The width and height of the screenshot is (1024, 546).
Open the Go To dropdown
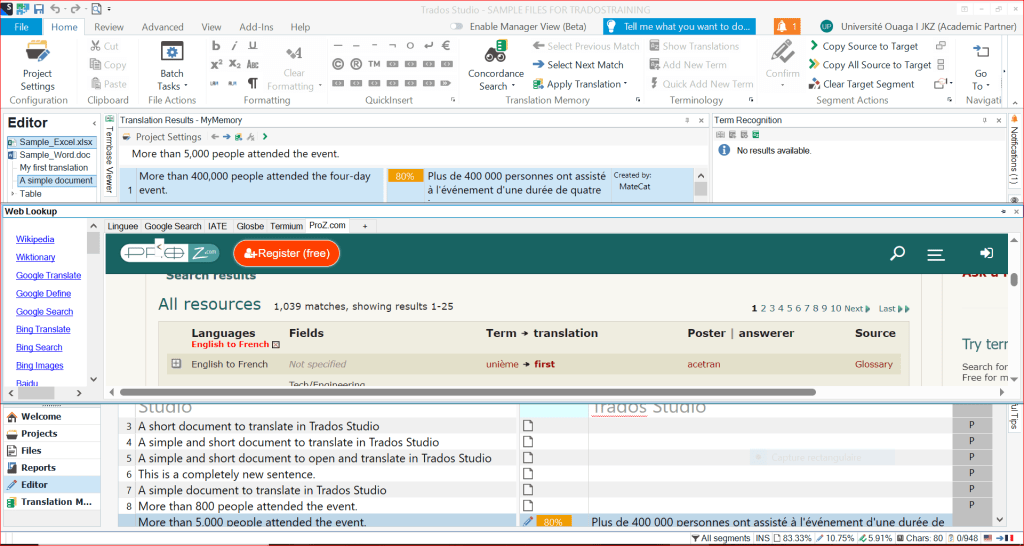click(x=980, y=79)
